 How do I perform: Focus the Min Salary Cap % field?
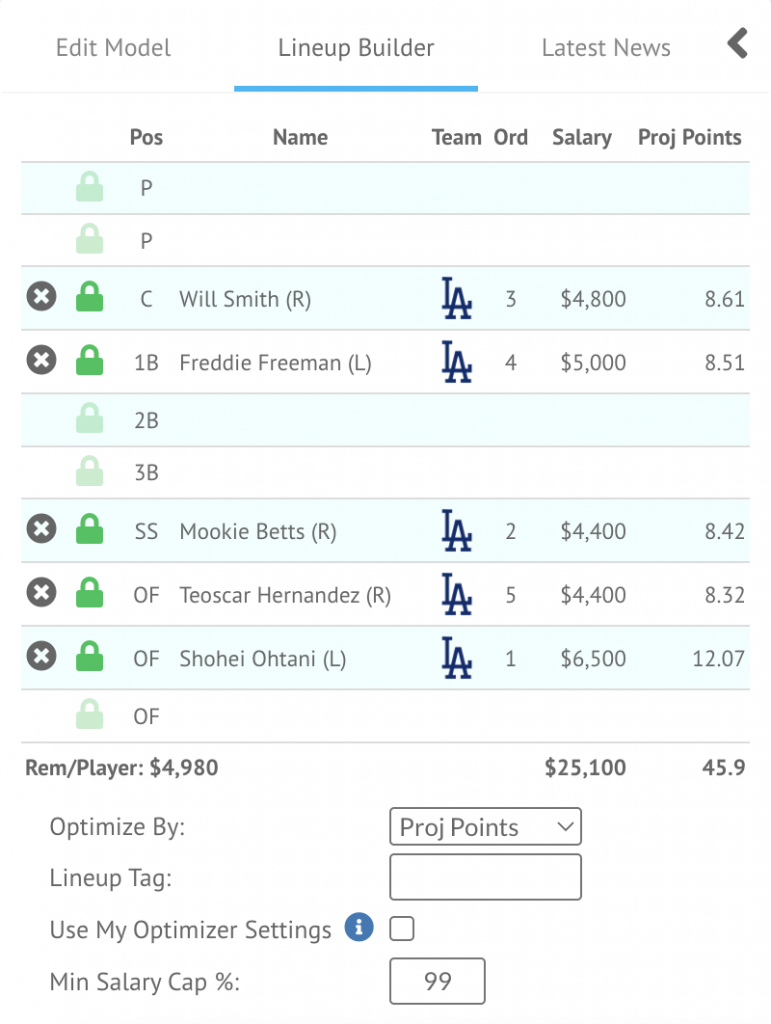tap(437, 981)
